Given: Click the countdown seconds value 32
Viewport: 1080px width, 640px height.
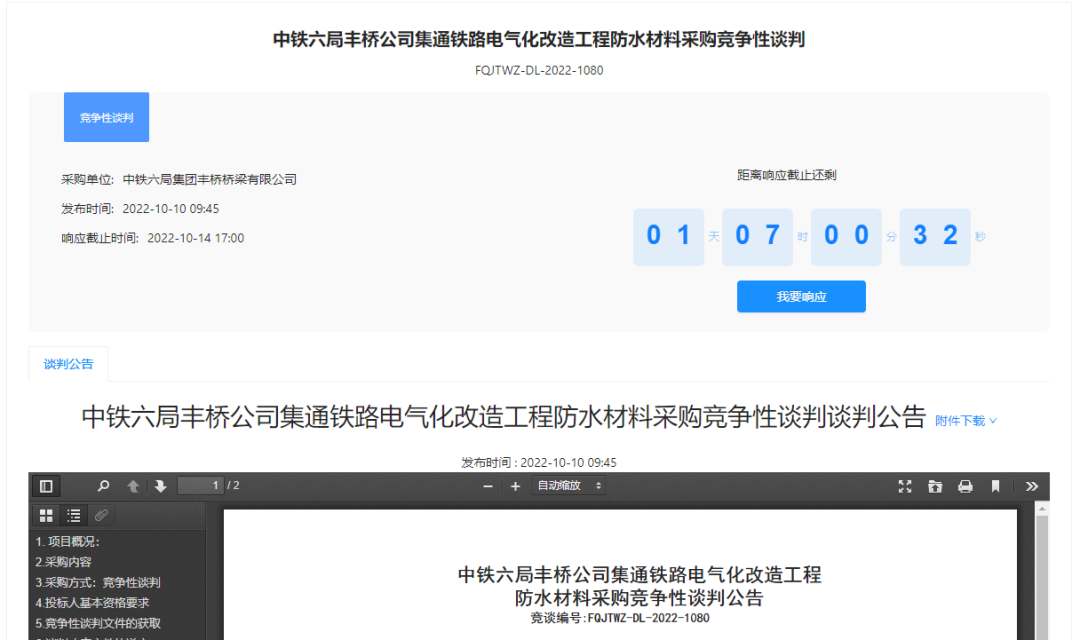Looking at the screenshot, I should click(935, 236).
